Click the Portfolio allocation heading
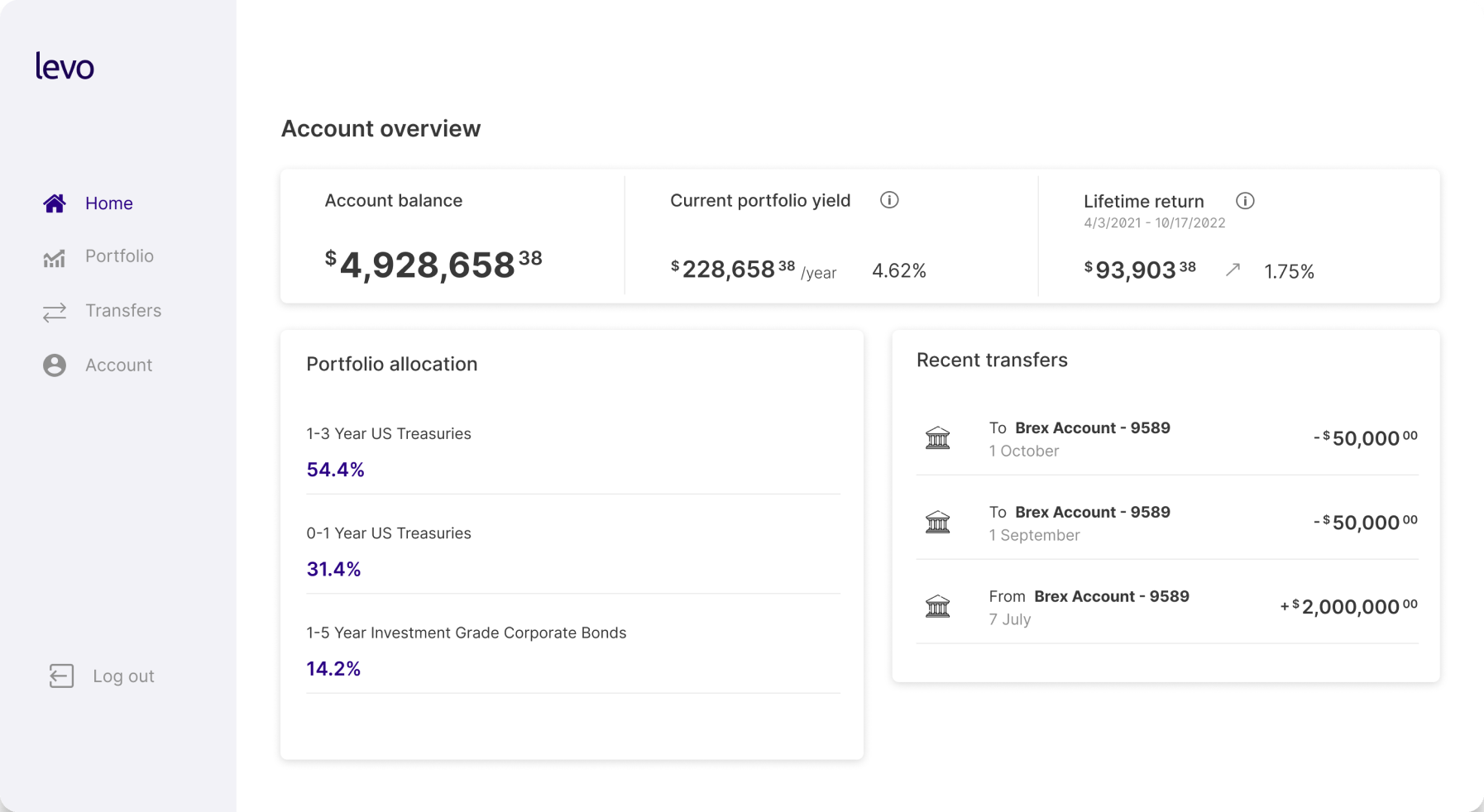 point(392,364)
